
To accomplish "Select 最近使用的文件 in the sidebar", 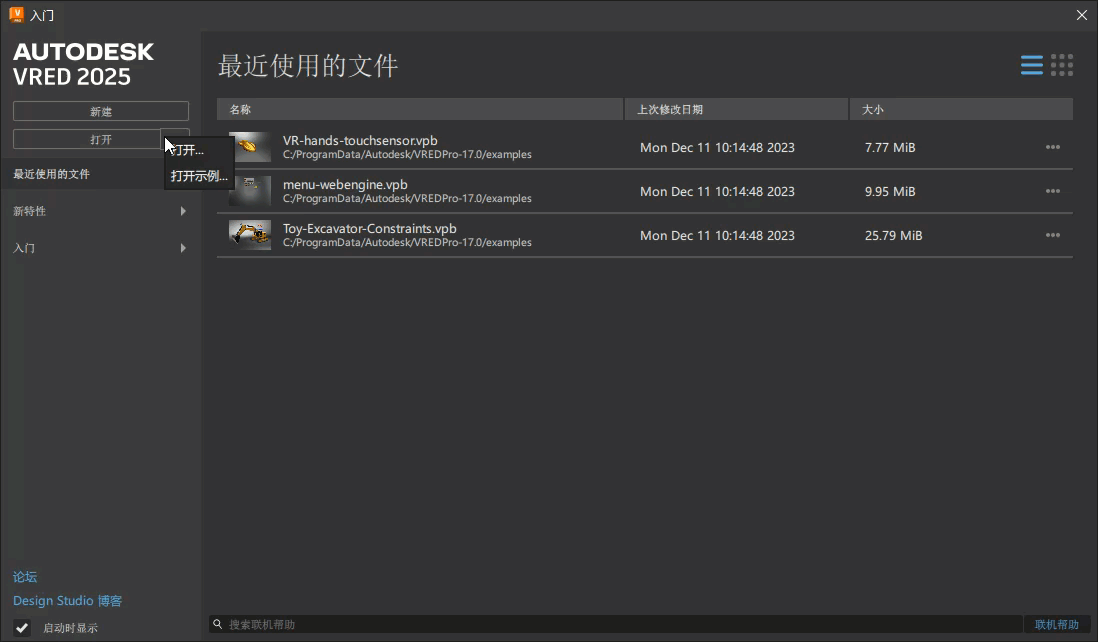I will 51,174.
